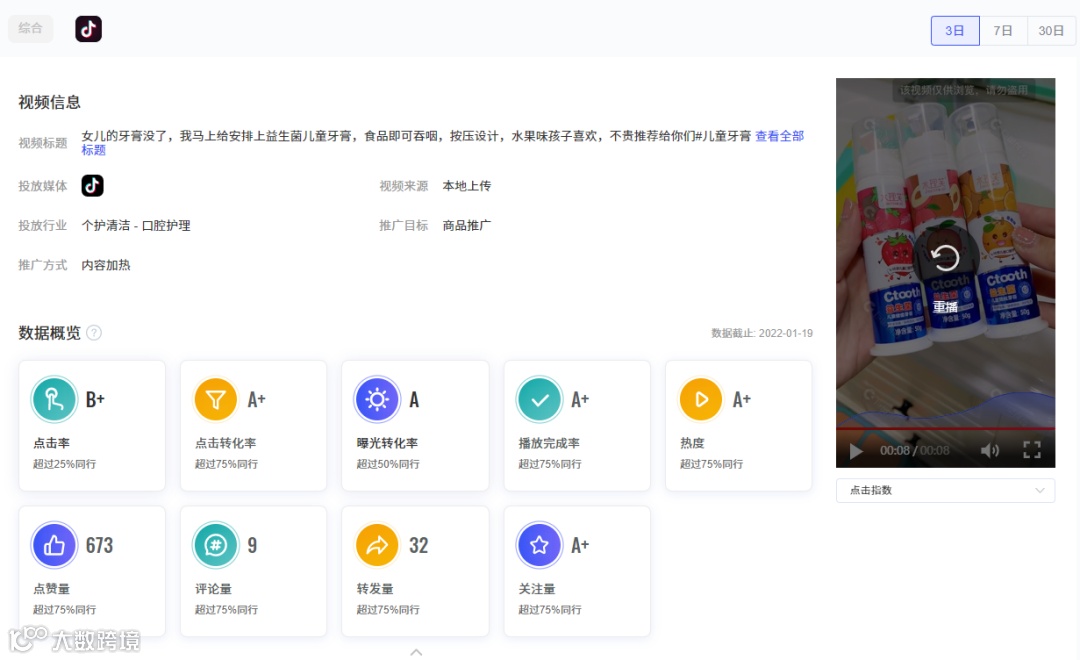1080x660 pixels.
Task: Click the 综合 button
Action: pyautogui.click(x=30, y=29)
